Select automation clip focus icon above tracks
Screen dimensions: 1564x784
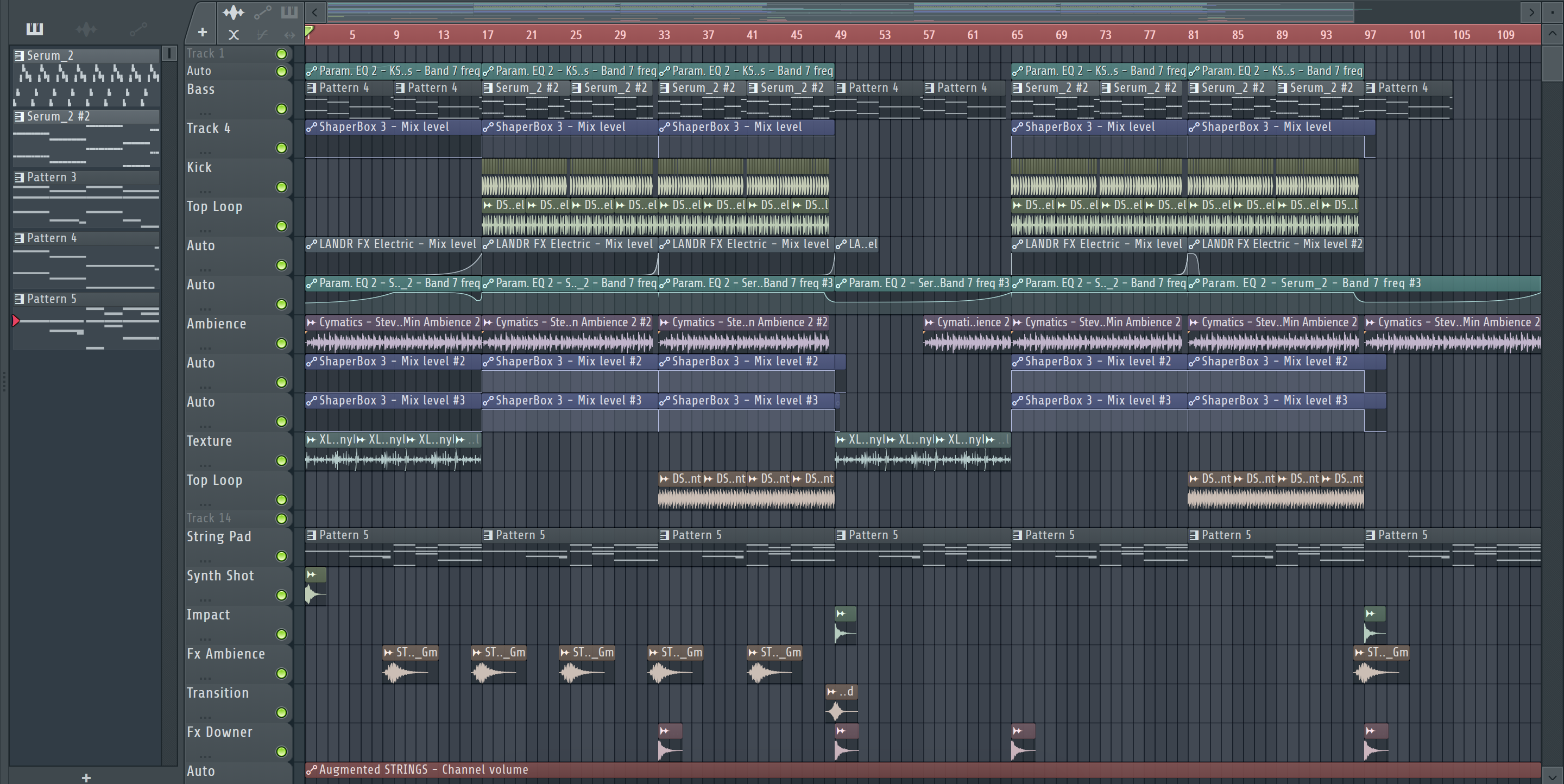point(262,12)
